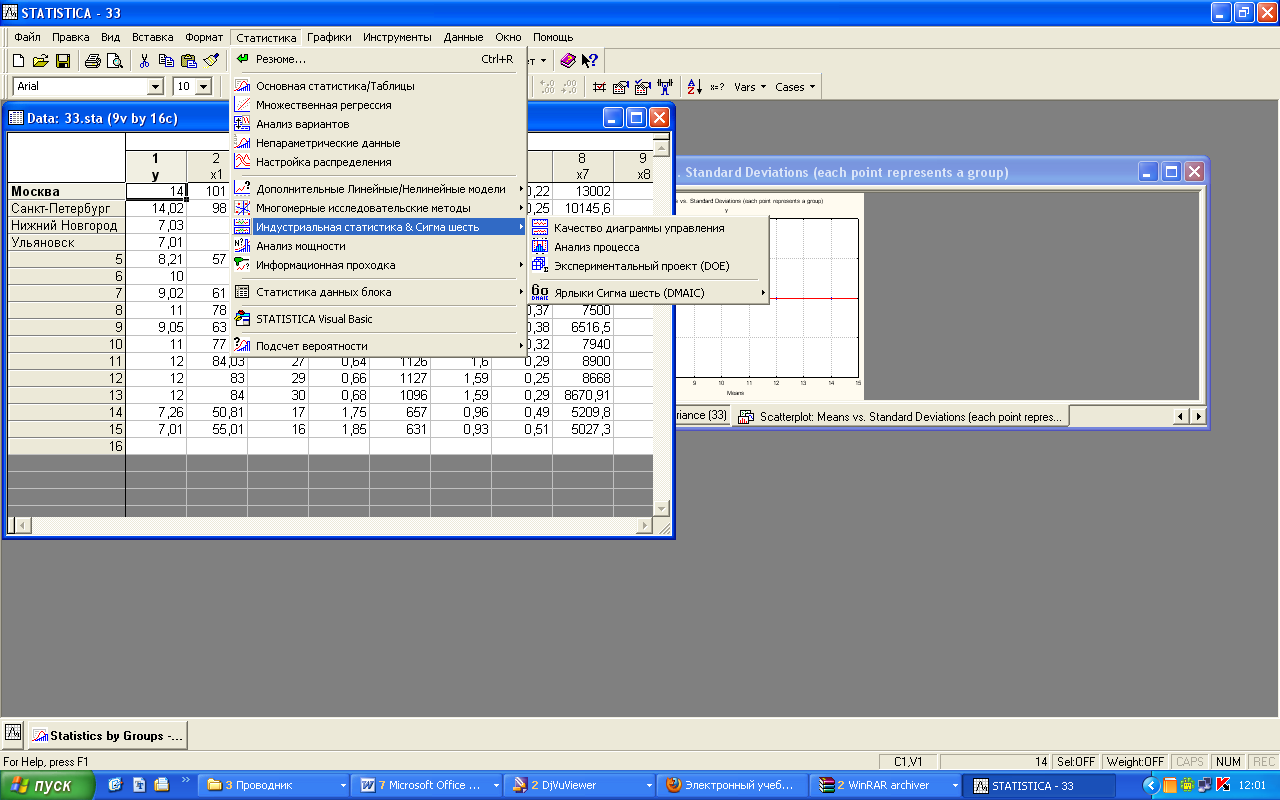Viewport: 1280px width, 800px height.
Task: Print with the printer toolbar icon
Action: (x=92, y=60)
